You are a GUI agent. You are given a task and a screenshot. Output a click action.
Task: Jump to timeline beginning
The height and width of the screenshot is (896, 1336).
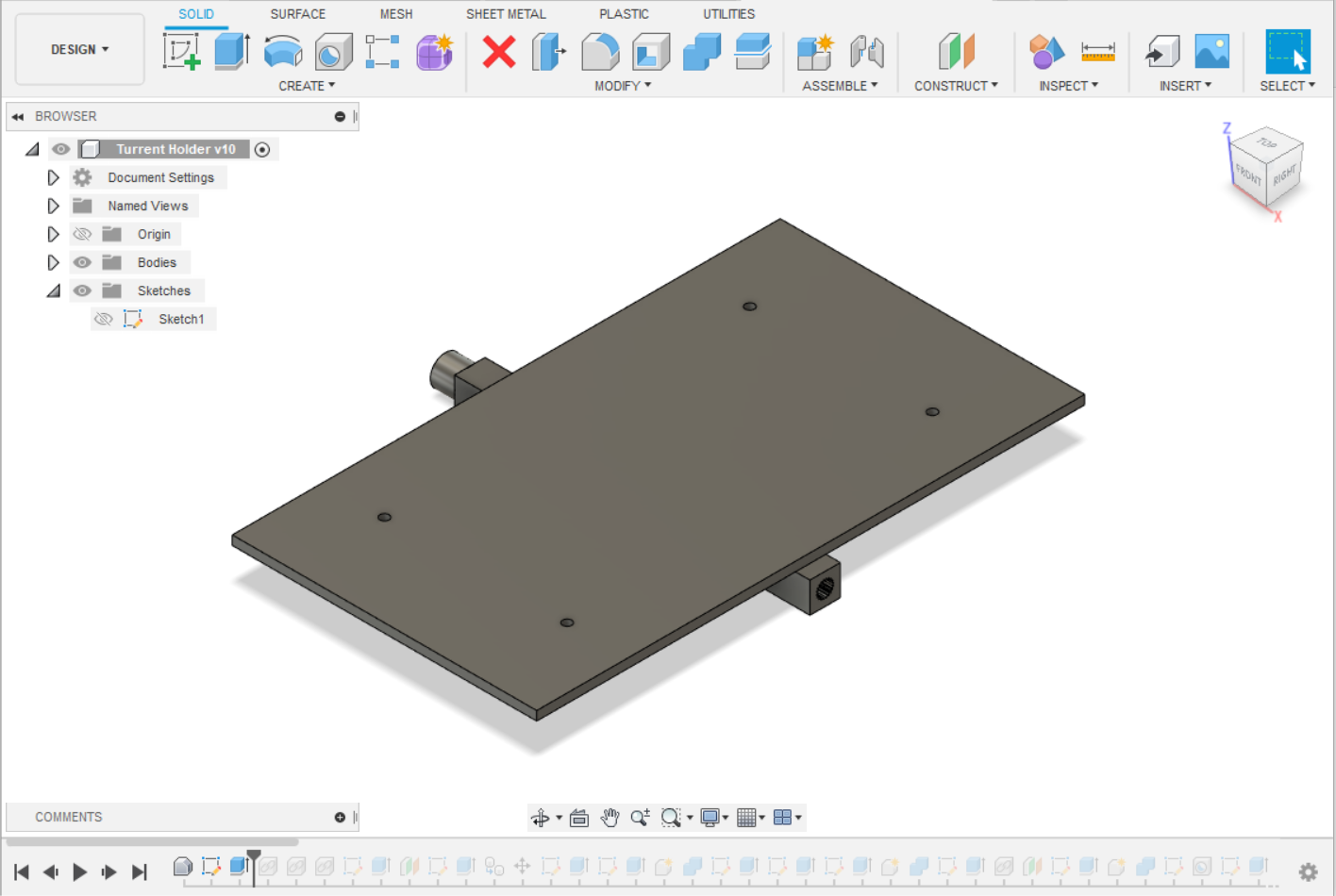coord(22,871)
